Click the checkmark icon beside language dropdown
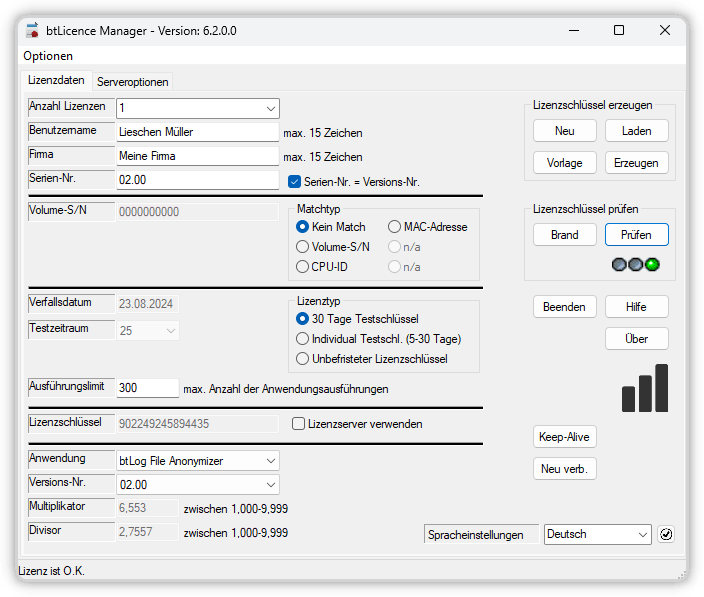 coord(667,534)
